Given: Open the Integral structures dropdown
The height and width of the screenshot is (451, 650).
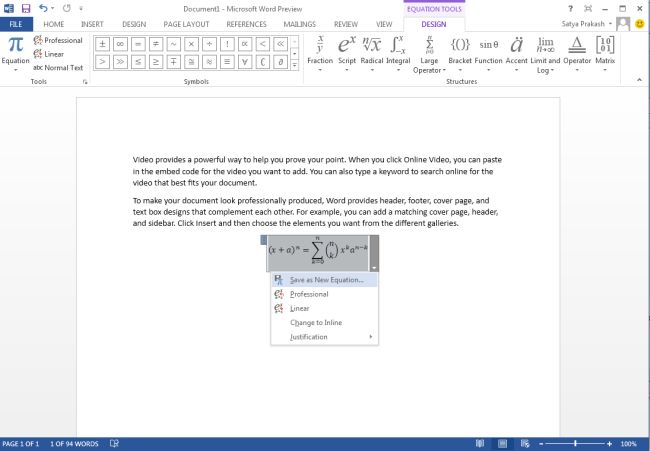Looking at the screenshot, I should coord(398,54).
